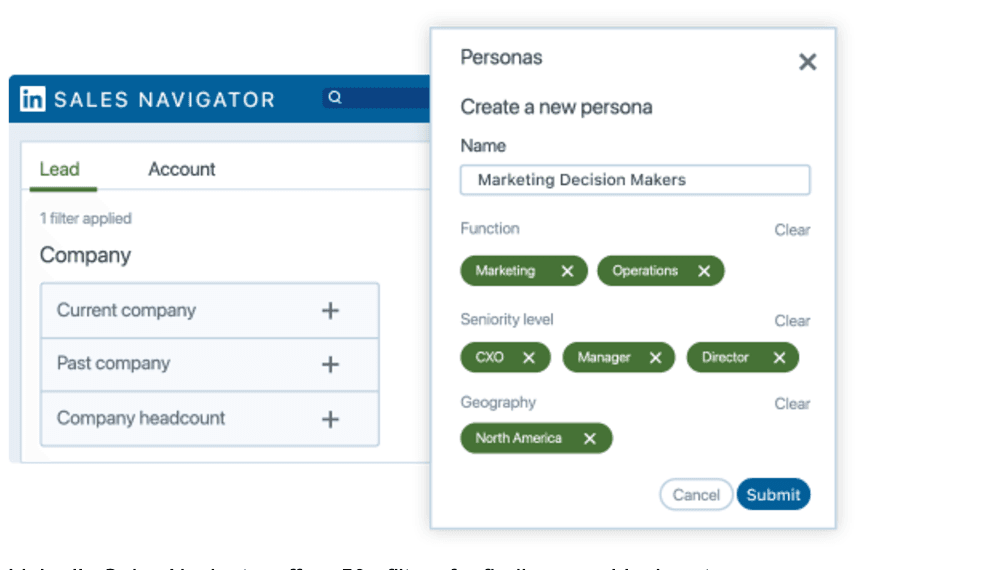The image size is (1000, 570).
Task: Close the Personas dialog
Action: pos(807,62)
